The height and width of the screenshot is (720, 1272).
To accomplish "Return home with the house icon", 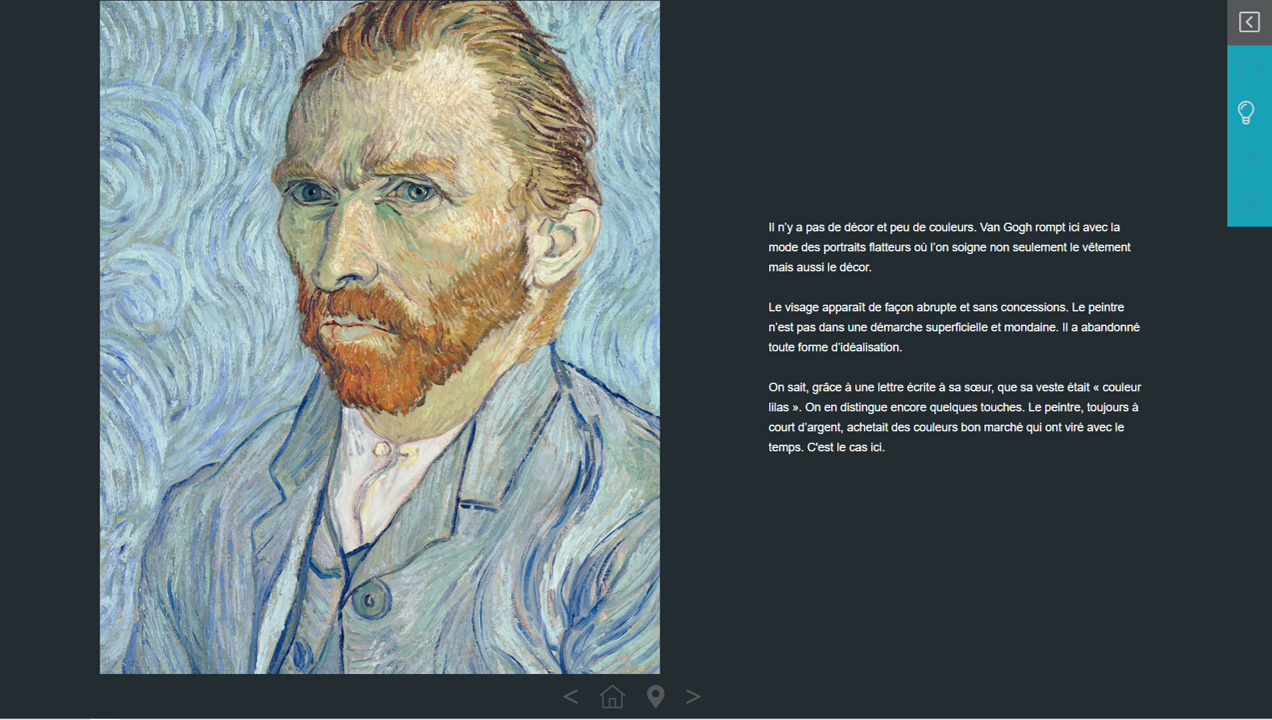I will [612, 696].
